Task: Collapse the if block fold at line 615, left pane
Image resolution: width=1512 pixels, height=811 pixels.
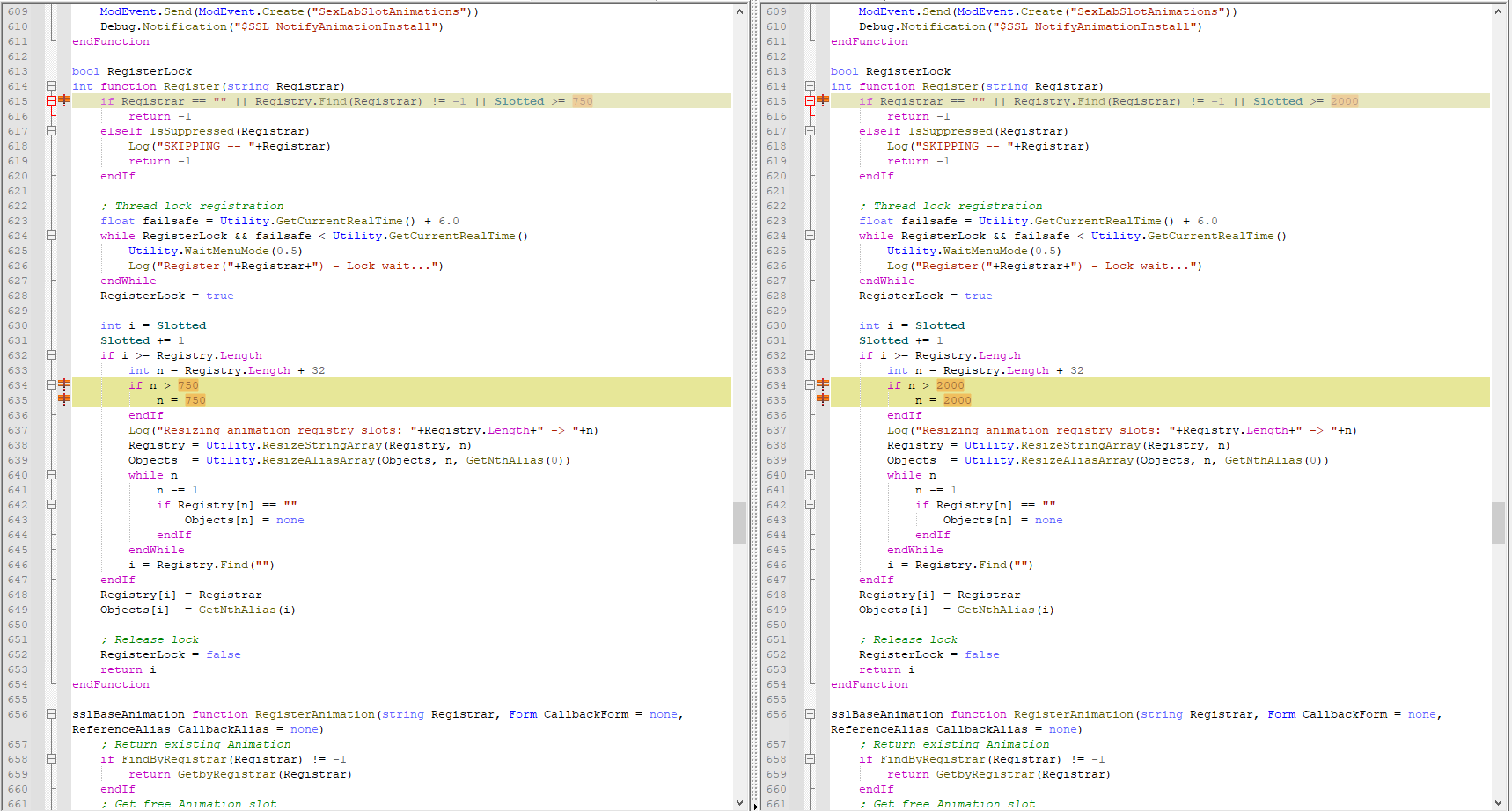Action: 51,101
